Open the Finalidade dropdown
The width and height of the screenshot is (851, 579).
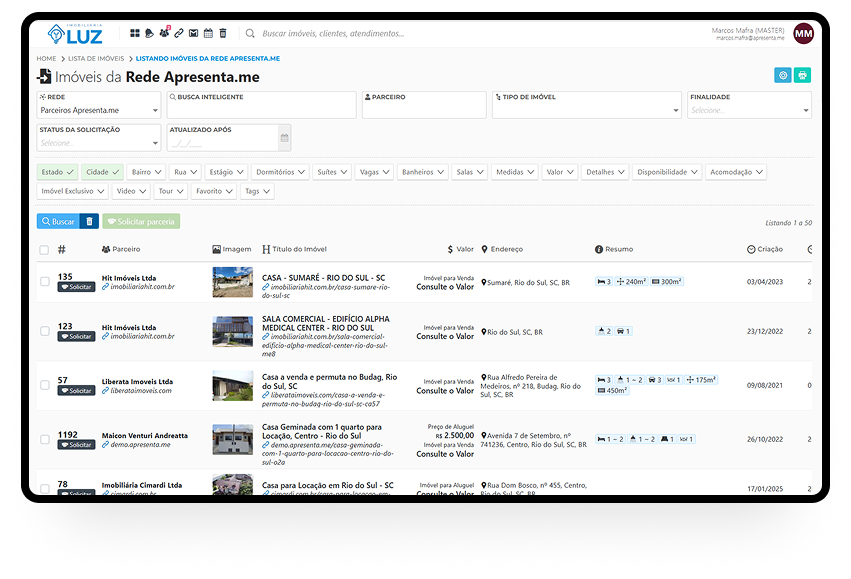[749, 105]
